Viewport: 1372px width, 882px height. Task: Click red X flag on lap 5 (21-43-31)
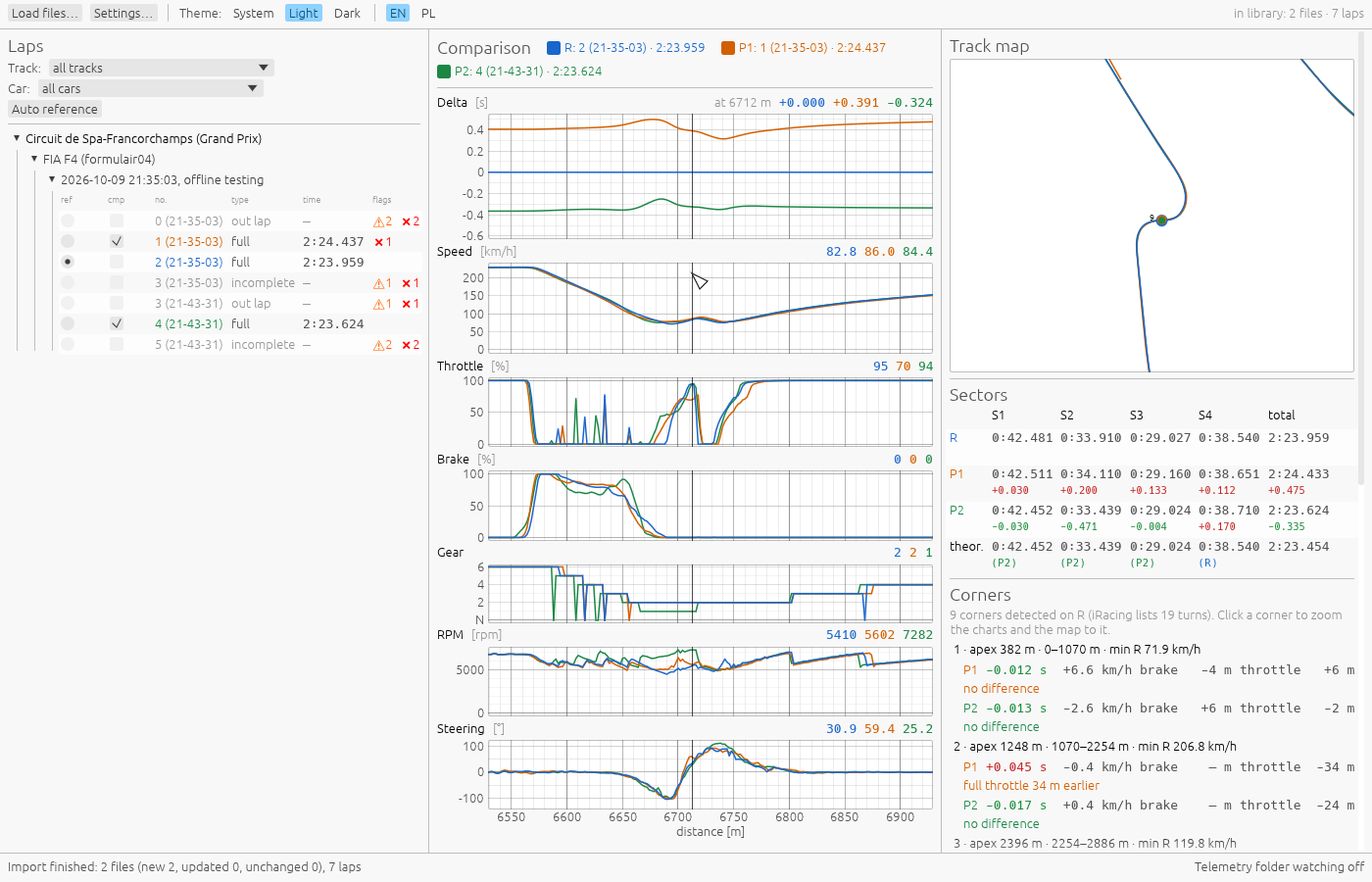click(411, 345)
